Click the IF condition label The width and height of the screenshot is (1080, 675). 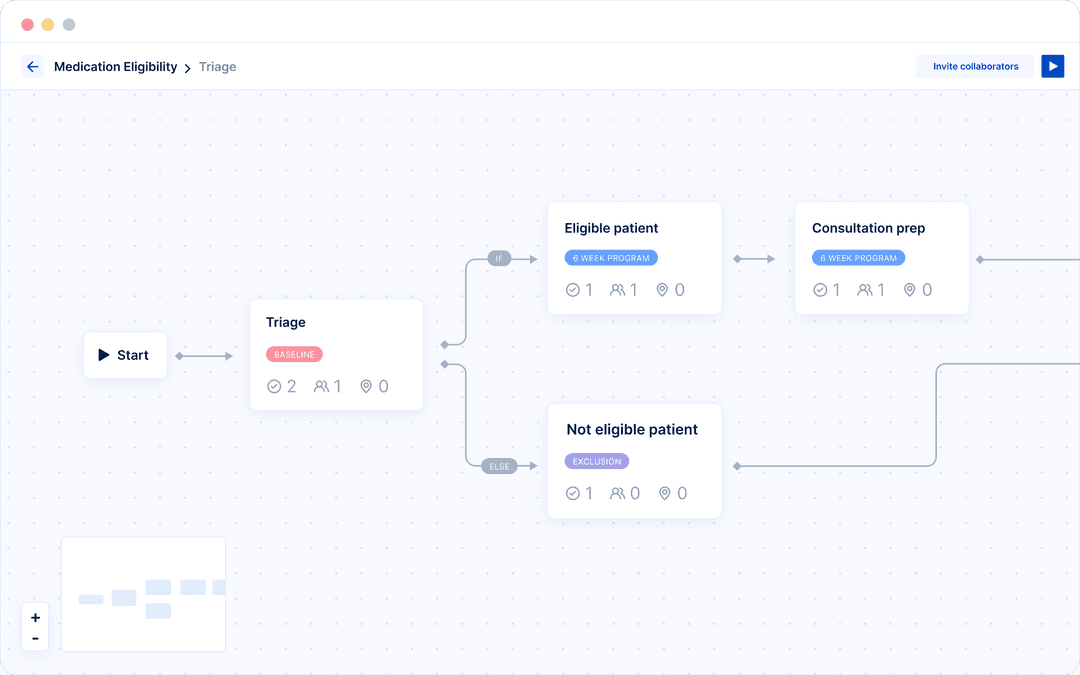point(499,258)
